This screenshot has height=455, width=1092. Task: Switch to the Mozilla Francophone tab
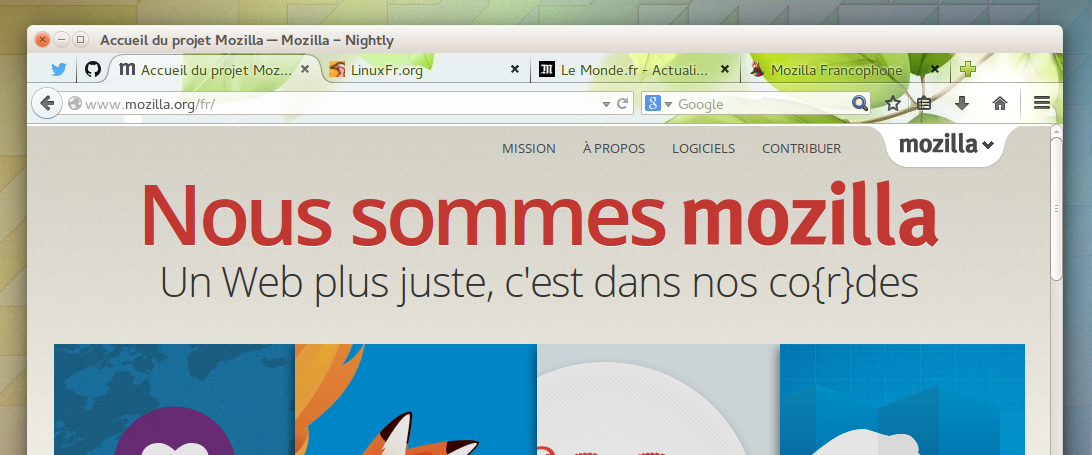[x=846, y=70]
